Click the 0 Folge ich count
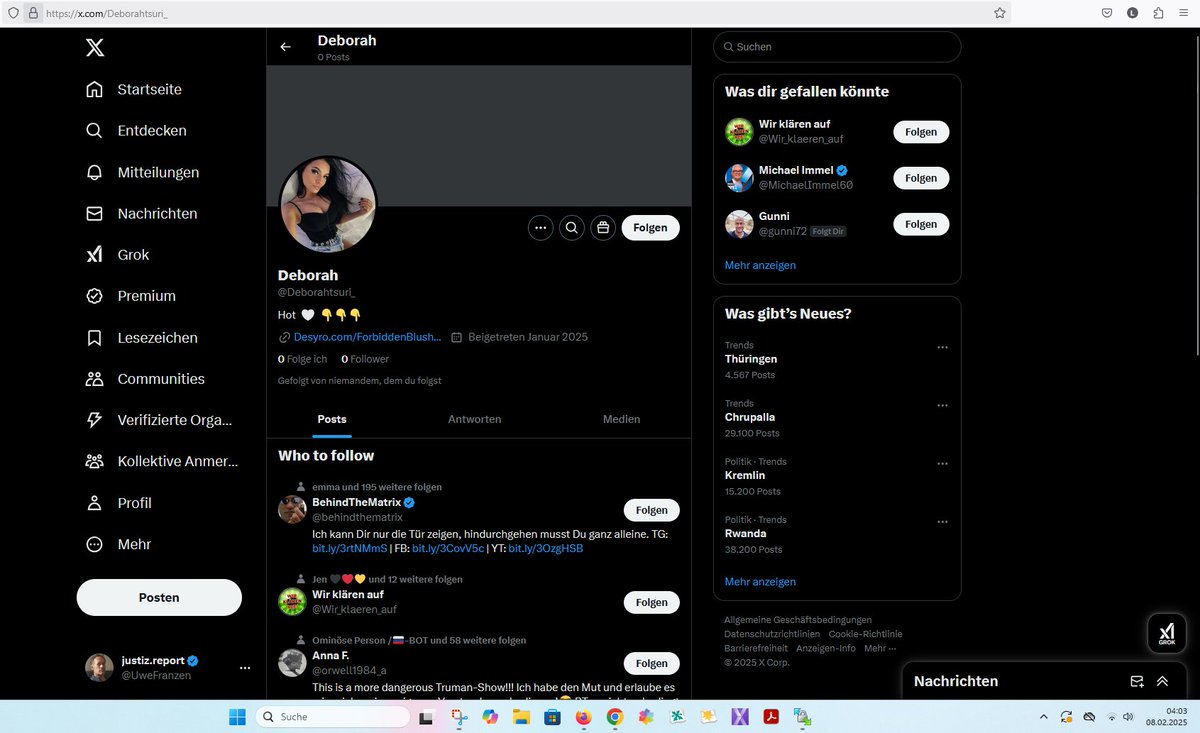 tap(303, 359)
